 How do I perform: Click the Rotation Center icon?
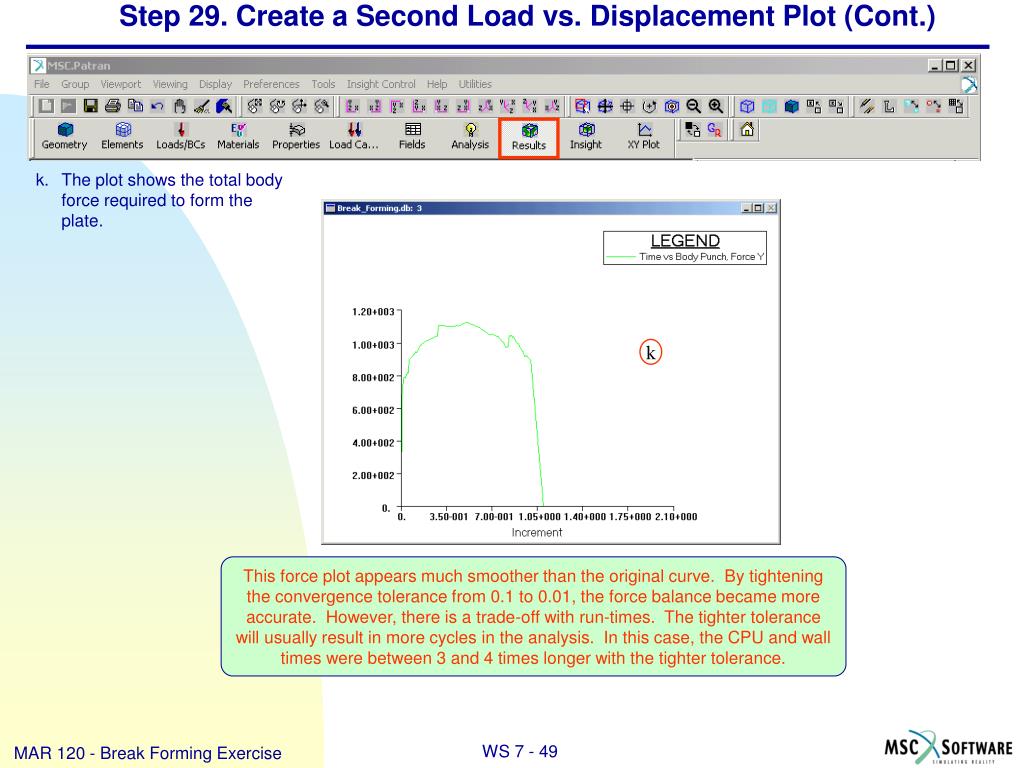click(649, 106)
